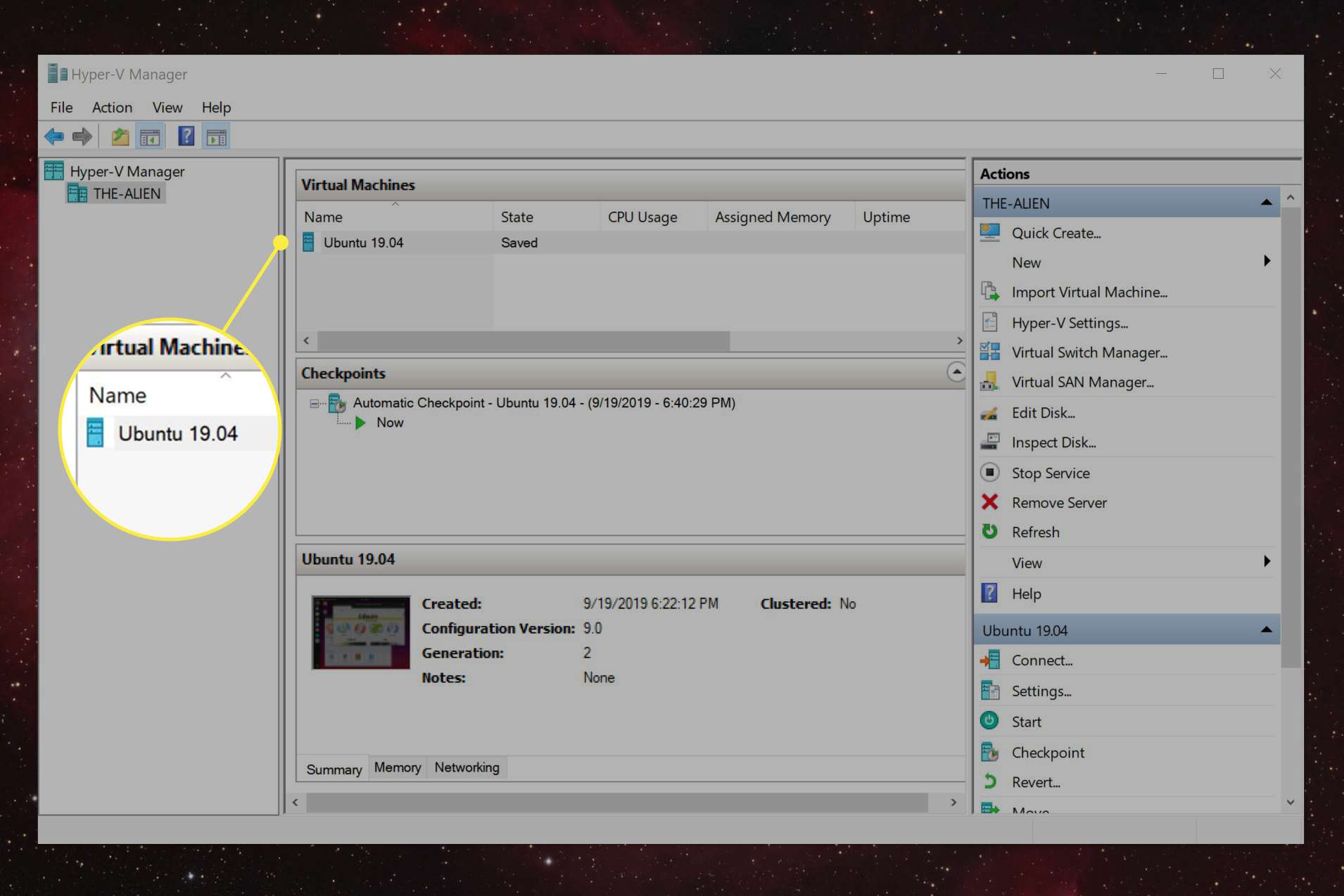Sort by Name column header
The height and width of the screenshot is (896, 1344).
point(395,217)
